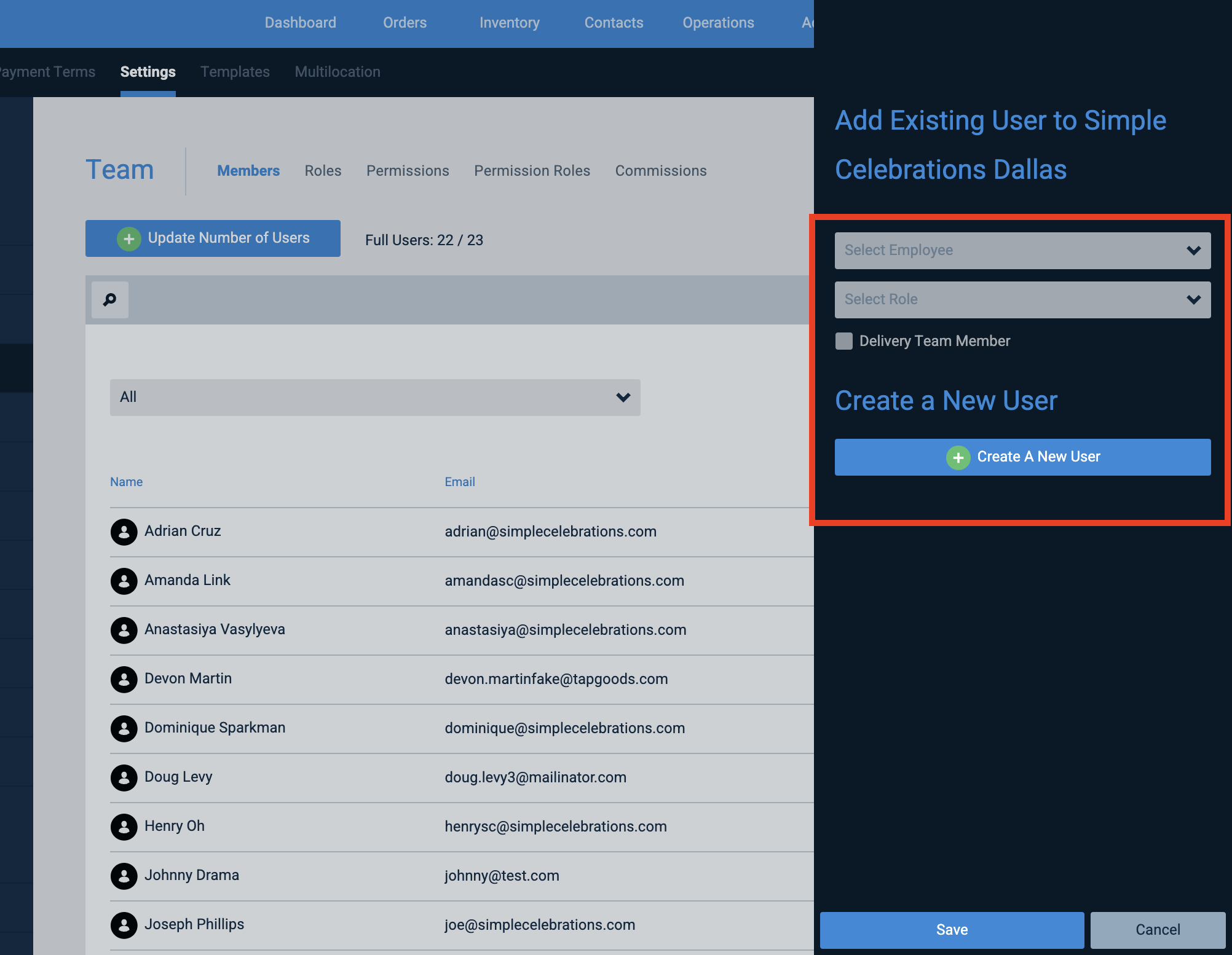Switch to the Payment Terms tab
1232x955 pixels.
coord(47,72)
